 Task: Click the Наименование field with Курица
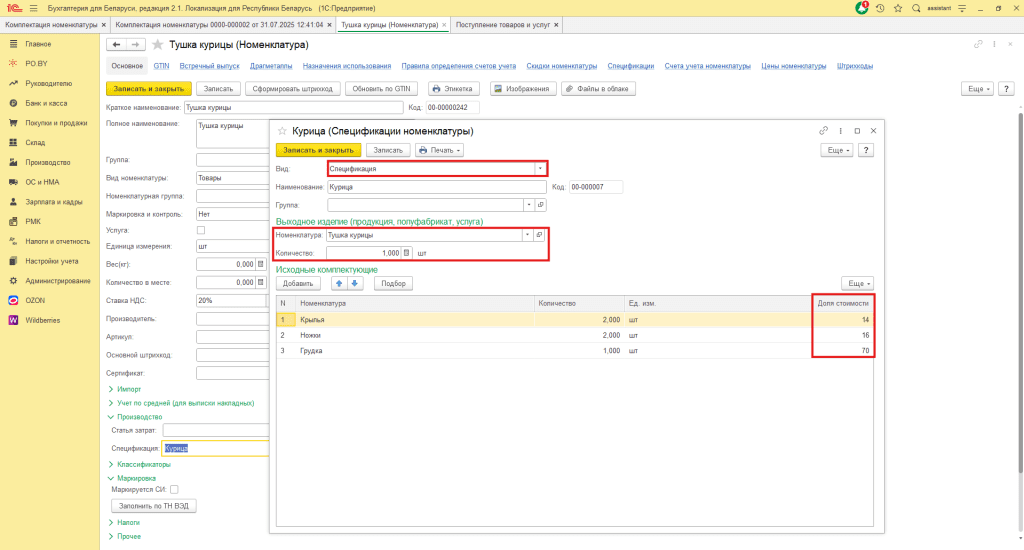pyautogui.click(x=437, y=187)
